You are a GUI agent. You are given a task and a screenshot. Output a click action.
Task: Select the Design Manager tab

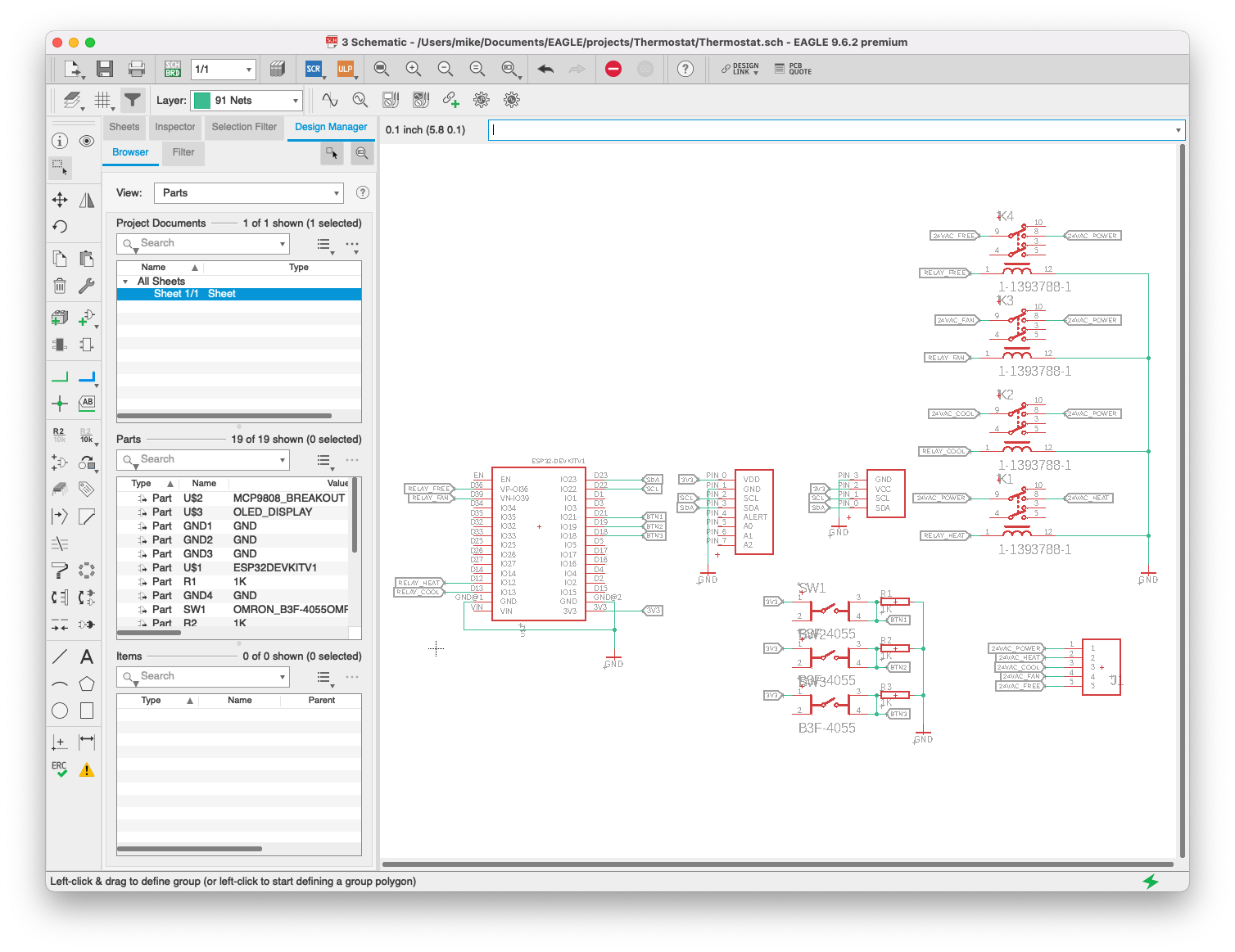[331, 127]
